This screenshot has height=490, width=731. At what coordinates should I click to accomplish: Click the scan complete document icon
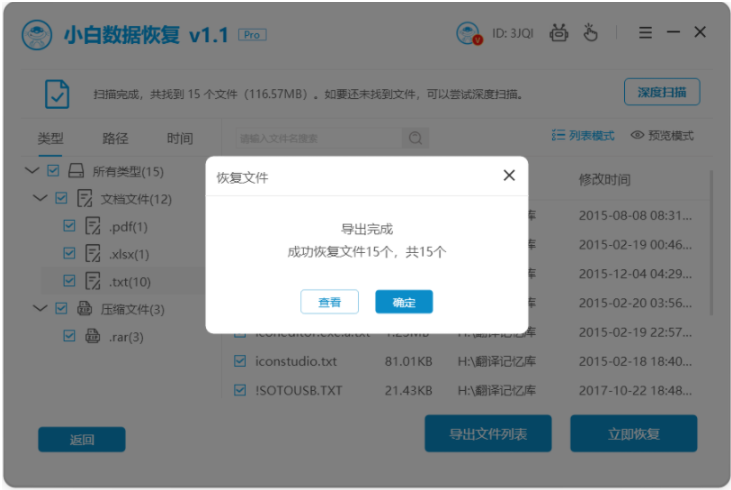(57, 94)
